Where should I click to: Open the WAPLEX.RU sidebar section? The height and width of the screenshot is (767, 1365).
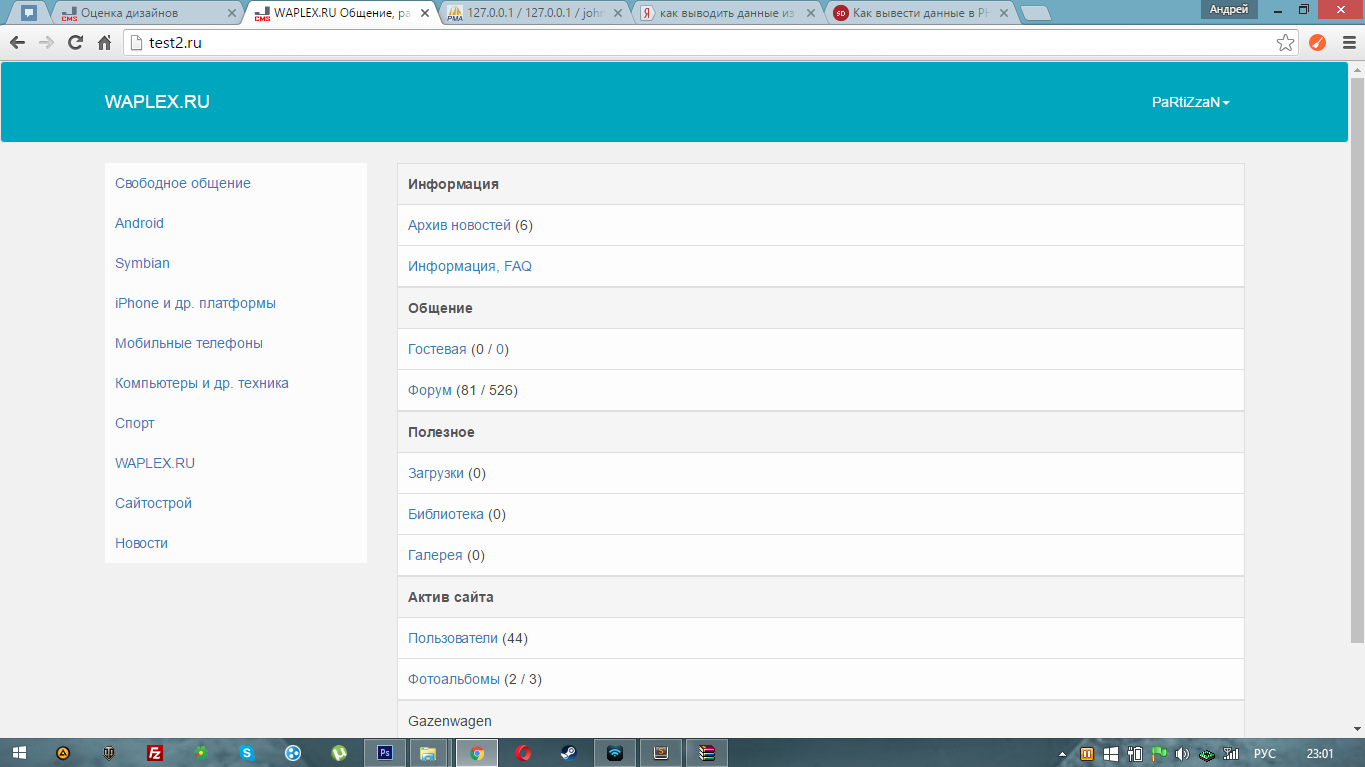tap(155, 463)
